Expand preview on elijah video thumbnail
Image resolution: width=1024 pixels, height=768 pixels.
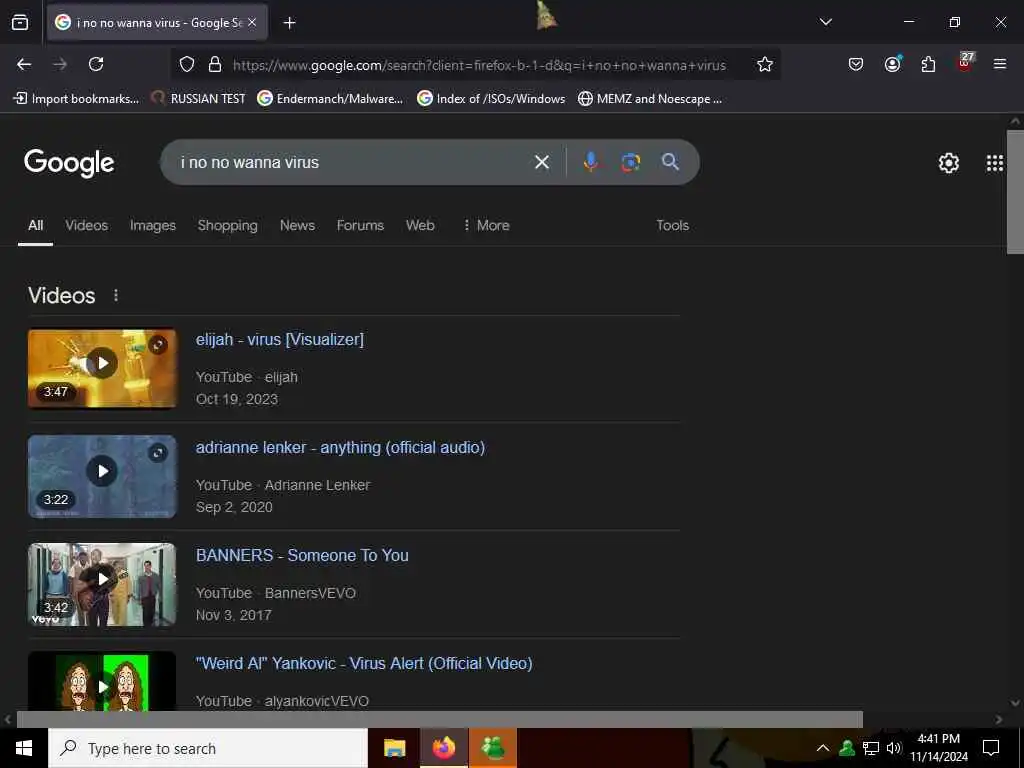[157, 345]
